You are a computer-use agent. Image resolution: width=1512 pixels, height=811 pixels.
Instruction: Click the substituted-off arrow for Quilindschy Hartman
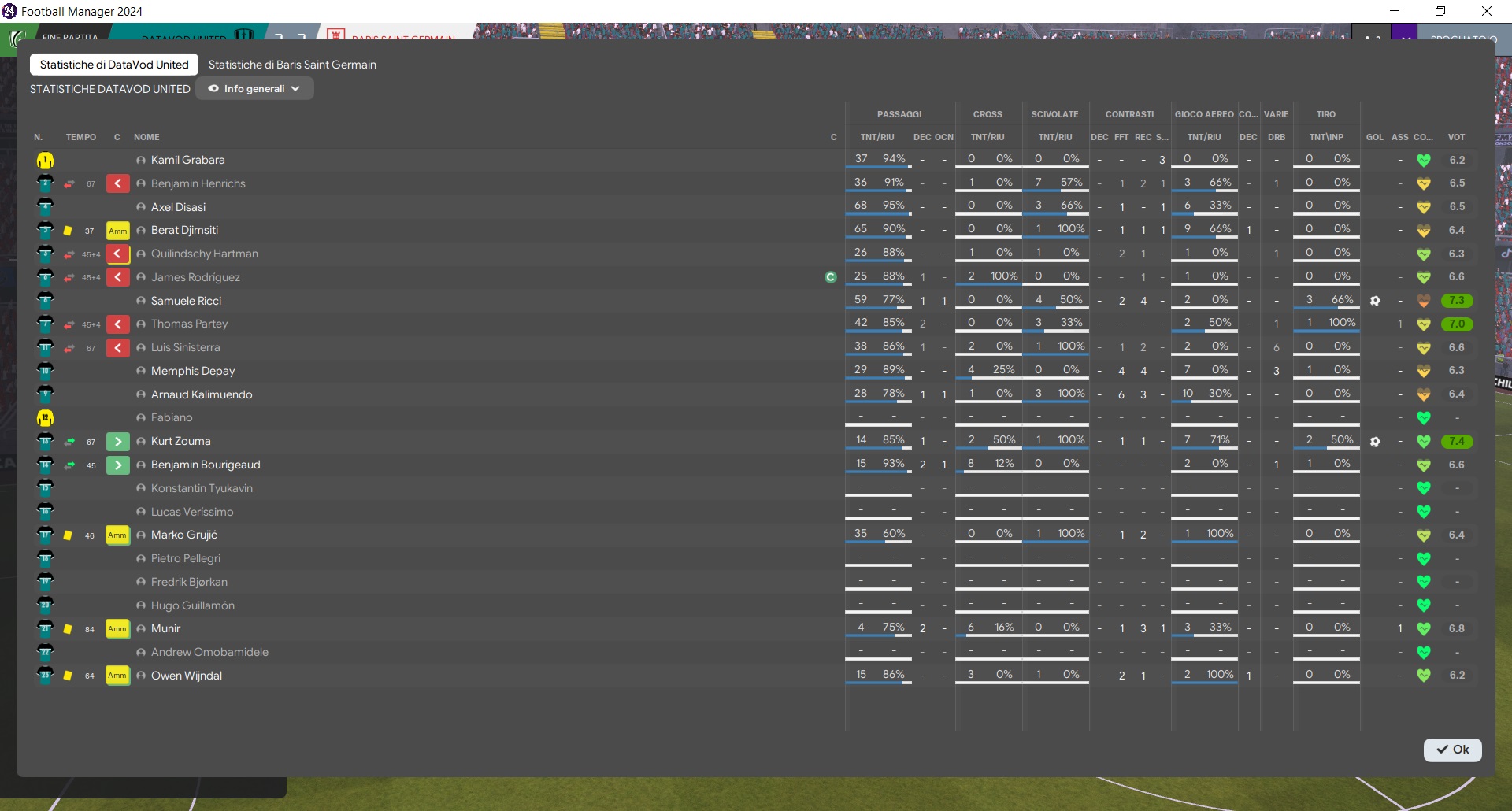(117, 254)
